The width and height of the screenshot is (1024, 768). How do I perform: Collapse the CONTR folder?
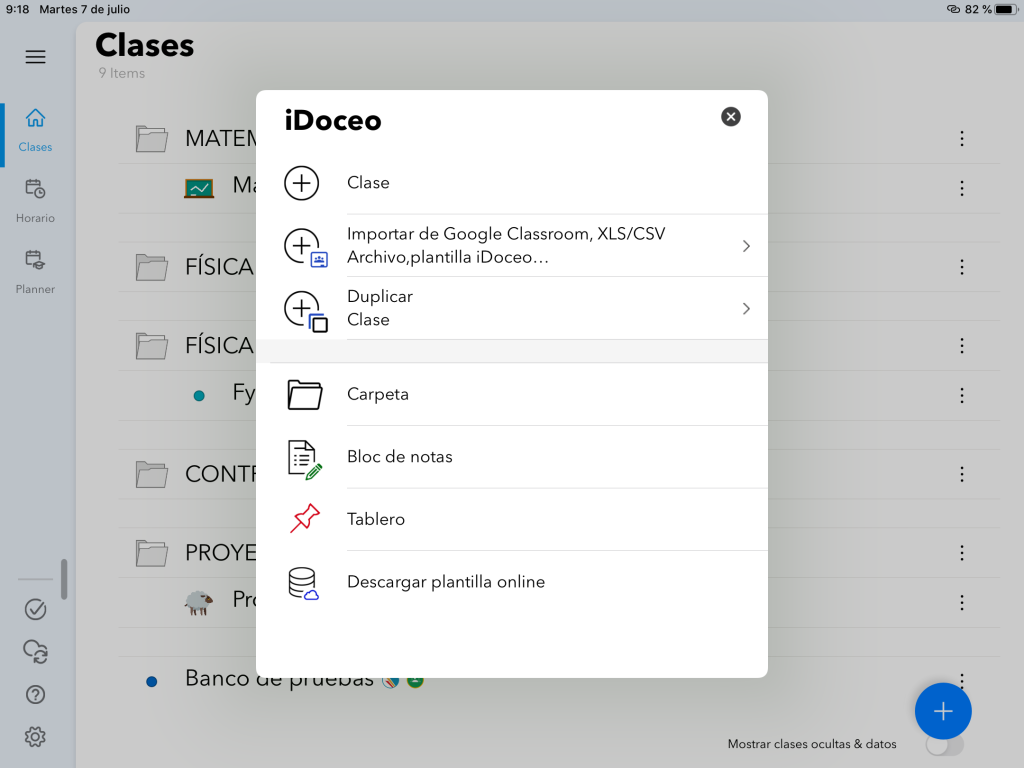pyautogui.click(x=152, y=474)
